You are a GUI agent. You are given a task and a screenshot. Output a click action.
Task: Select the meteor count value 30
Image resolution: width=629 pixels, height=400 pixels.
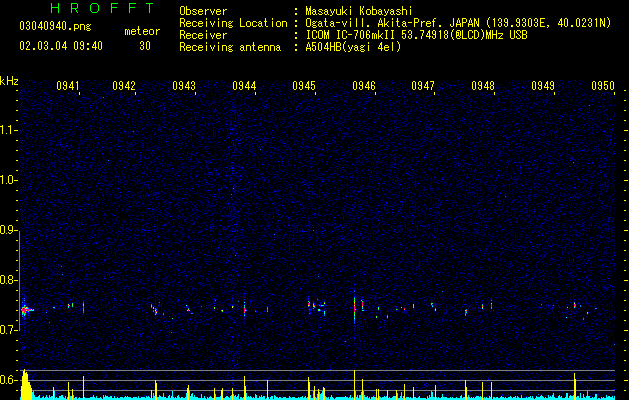[x=145, y=46]
